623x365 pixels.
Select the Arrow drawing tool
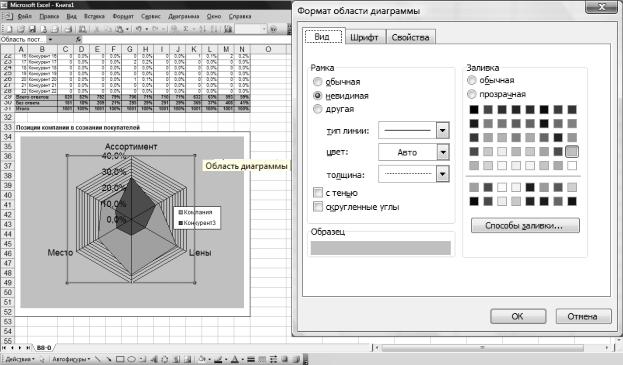tap(108, 359)
